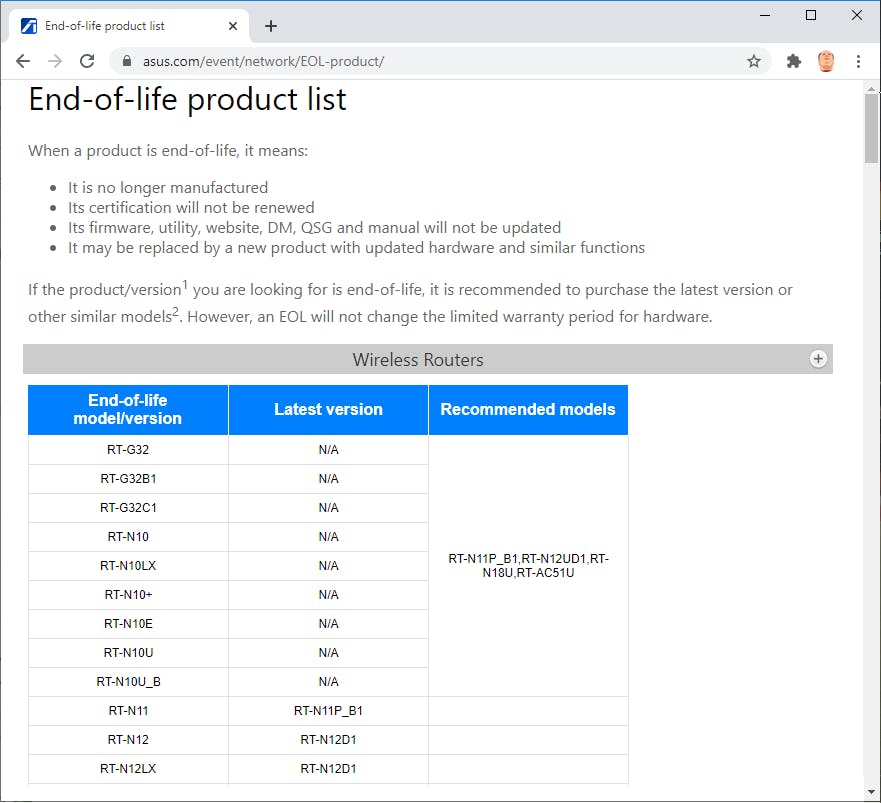Expand the Wireless Routers plus icon

tap(818, 359)
